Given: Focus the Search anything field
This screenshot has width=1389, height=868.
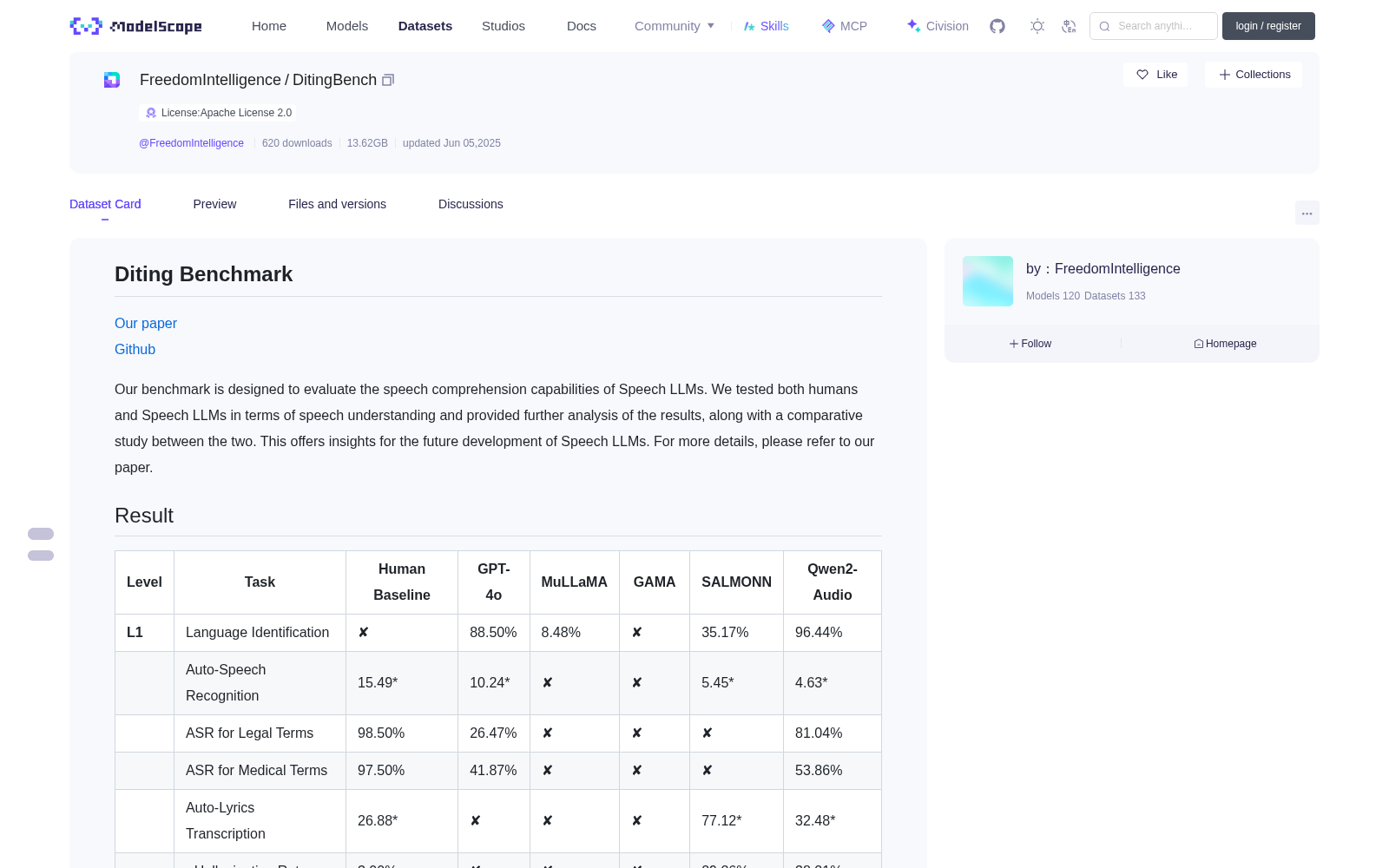Looking at the screenshot, I should tap(1154, 26).
